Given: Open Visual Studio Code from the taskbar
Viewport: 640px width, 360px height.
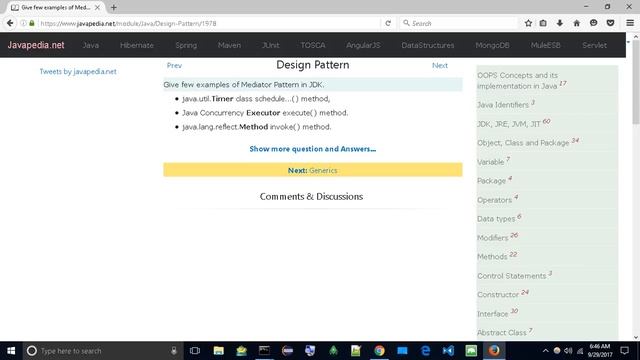Looking at the screenshot, I should coord(448,351).
